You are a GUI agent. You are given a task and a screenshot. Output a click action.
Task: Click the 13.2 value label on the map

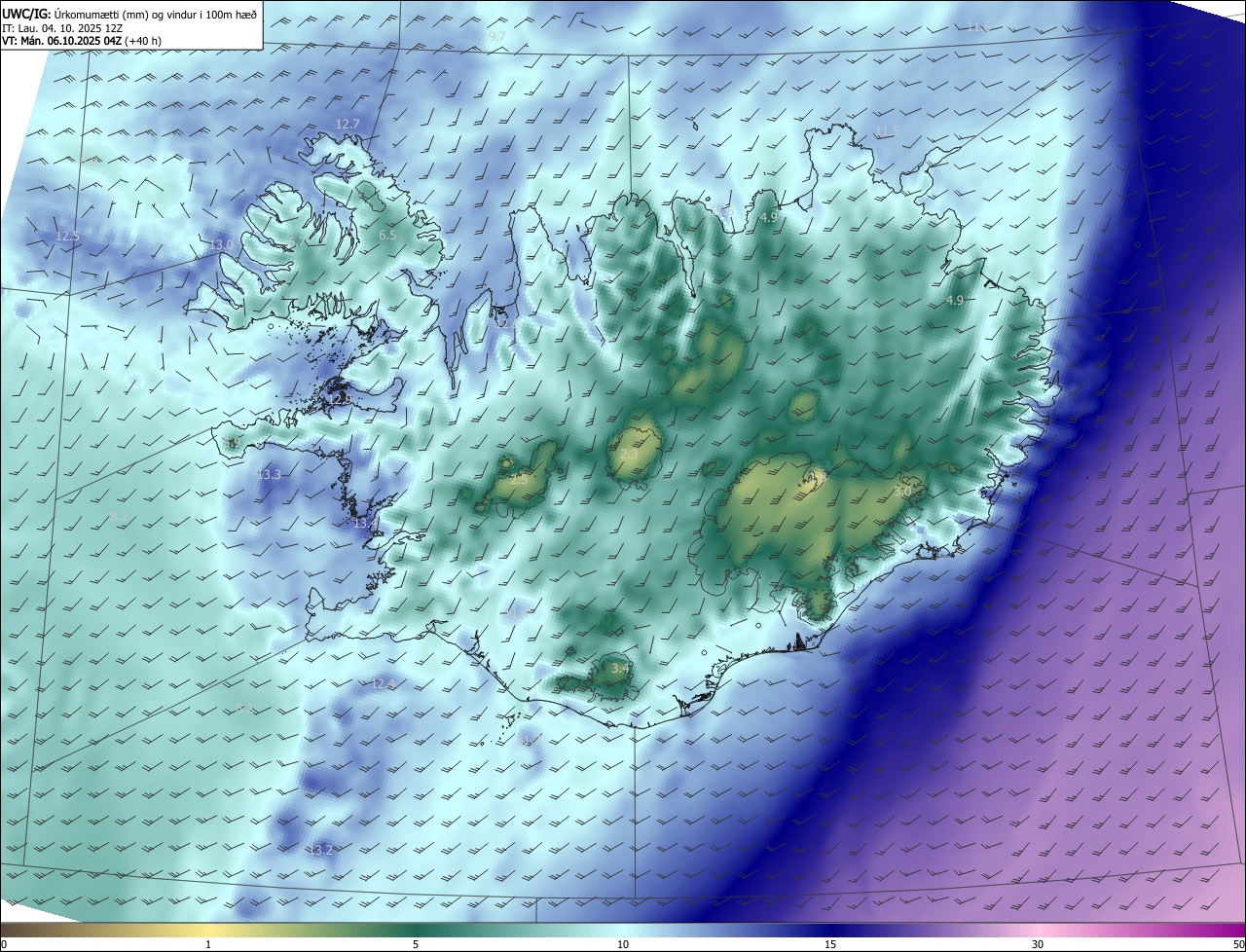[320, 851]
